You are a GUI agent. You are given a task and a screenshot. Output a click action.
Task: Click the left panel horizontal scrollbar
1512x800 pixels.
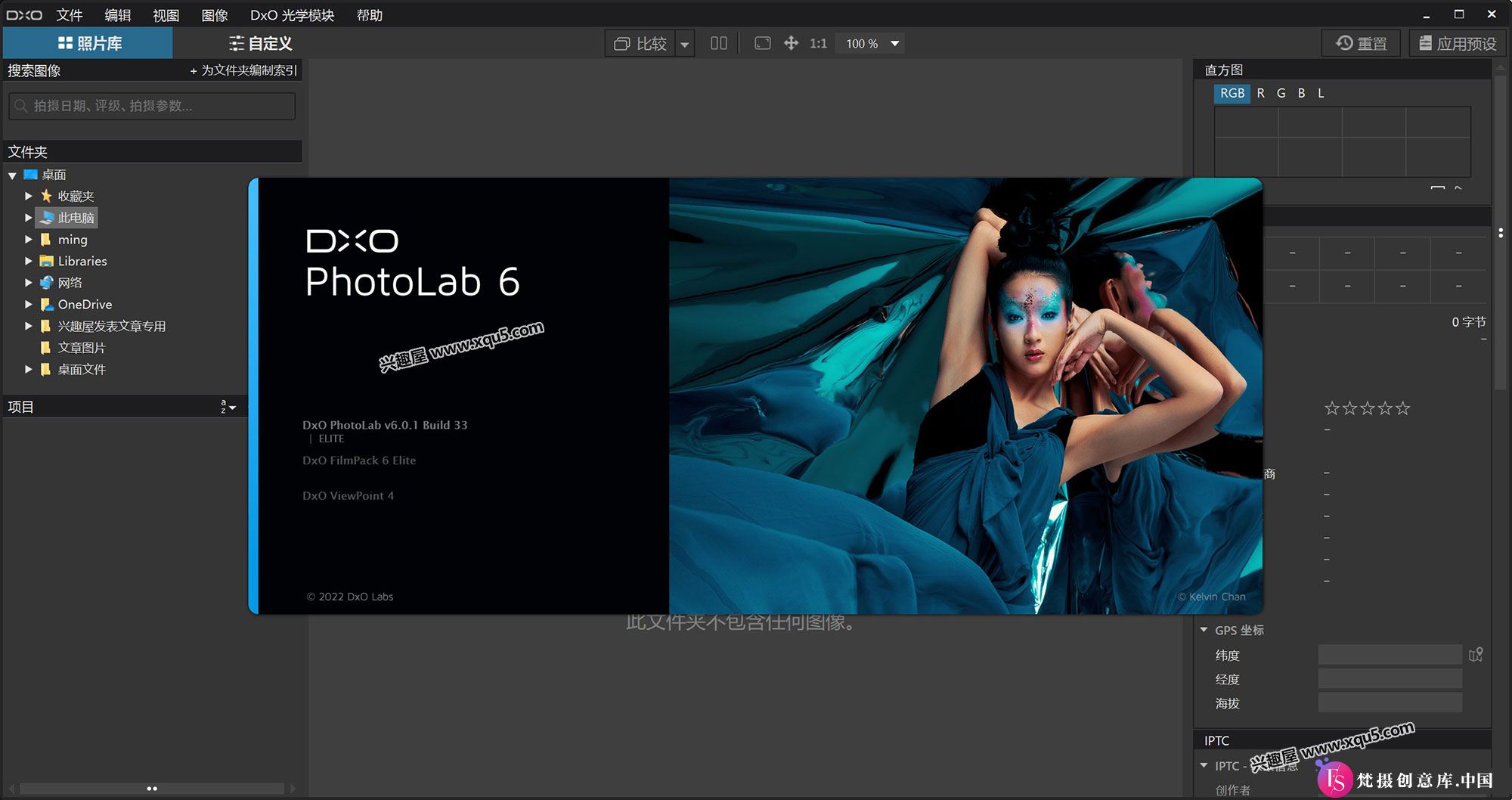152,789
